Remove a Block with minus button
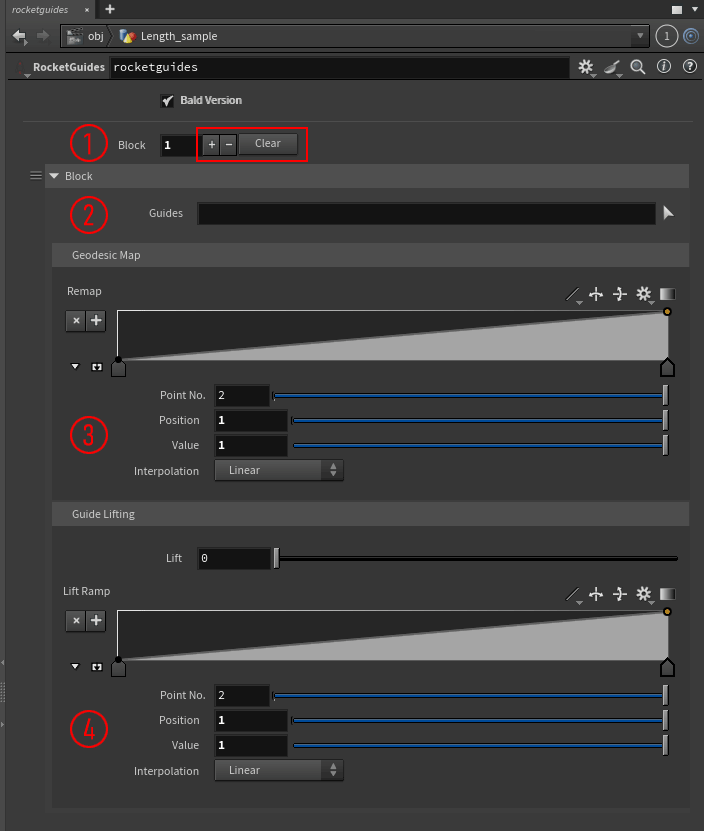The width and height of the screenshot is (704, 831). 228,144
